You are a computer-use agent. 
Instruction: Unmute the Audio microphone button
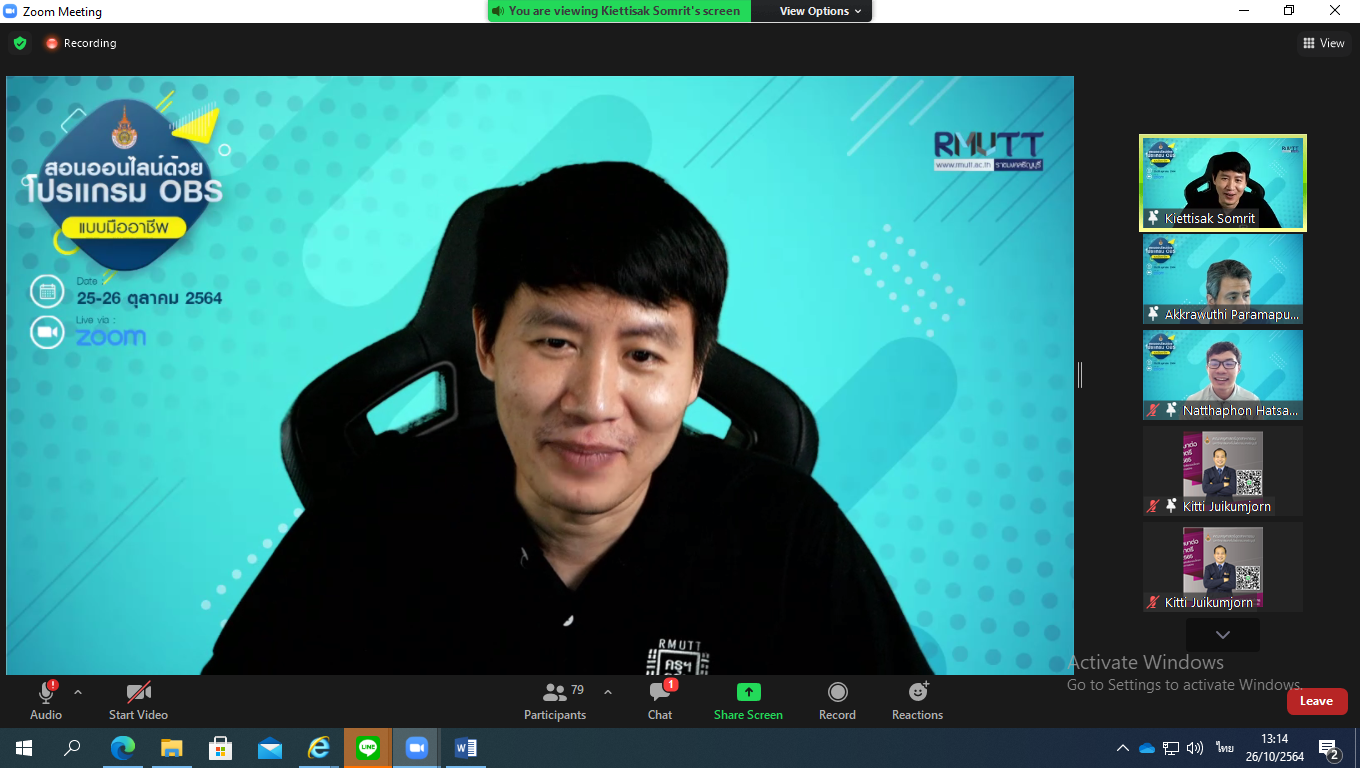[x=46, y=700]
